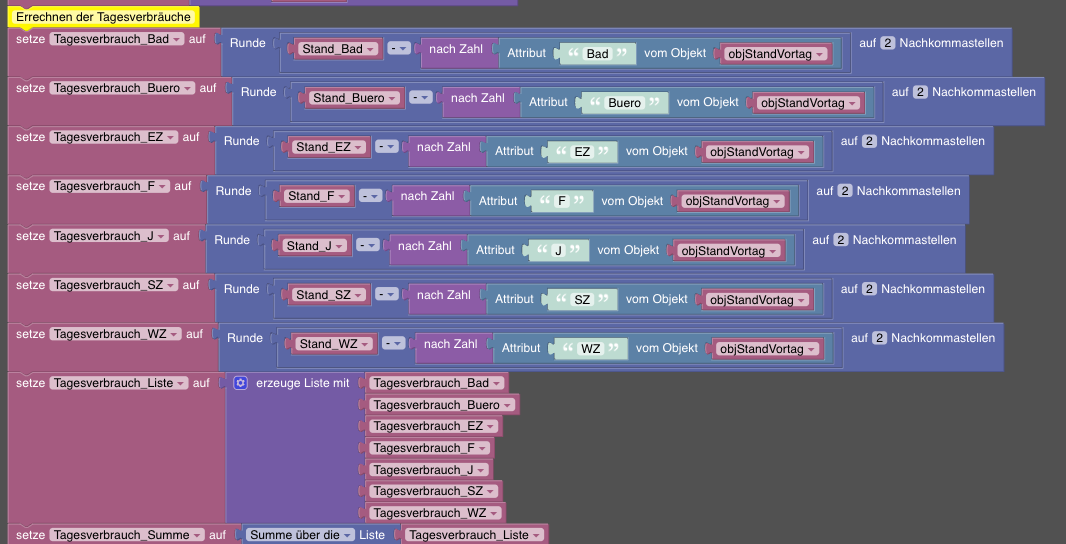The height and width of the screenshot is (544, 1066).
Task: Open Tagesverbrauch_J dropdown in list items
Action: tap(429, 470)
